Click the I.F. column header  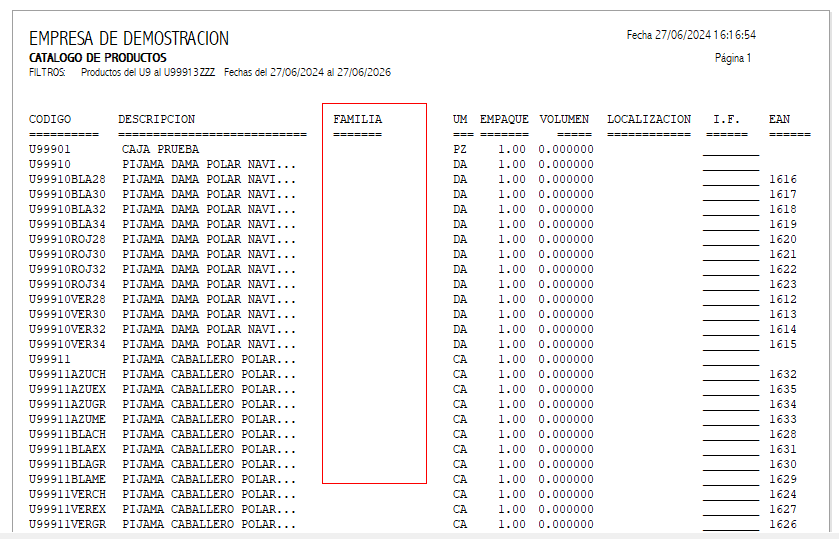tap(727, 119)
